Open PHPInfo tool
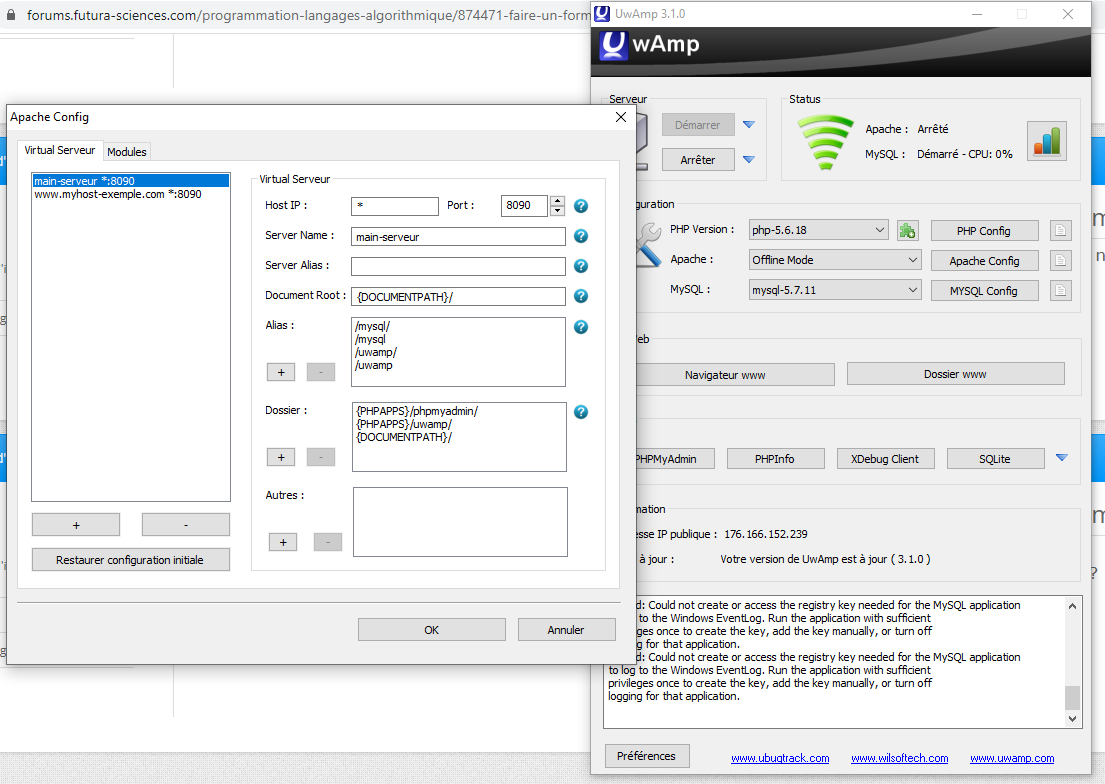Viewport: 1105px width, 784px height. [x=775, y=459]
